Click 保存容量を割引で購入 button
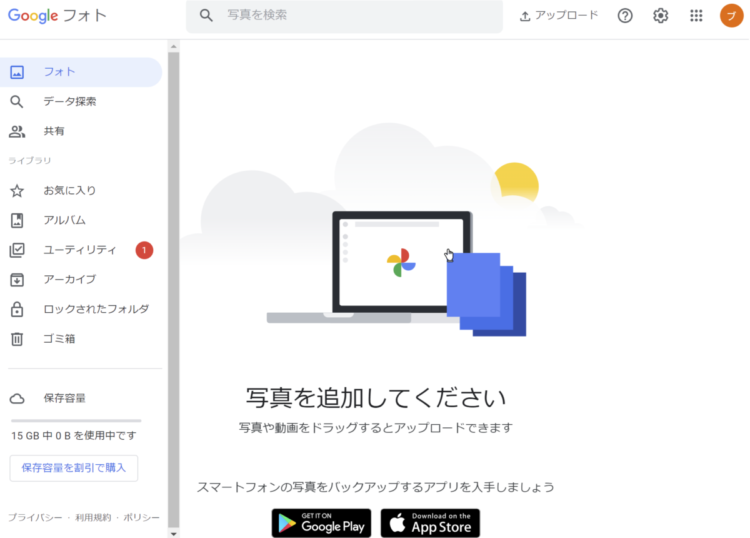 [x=74, y=468]
